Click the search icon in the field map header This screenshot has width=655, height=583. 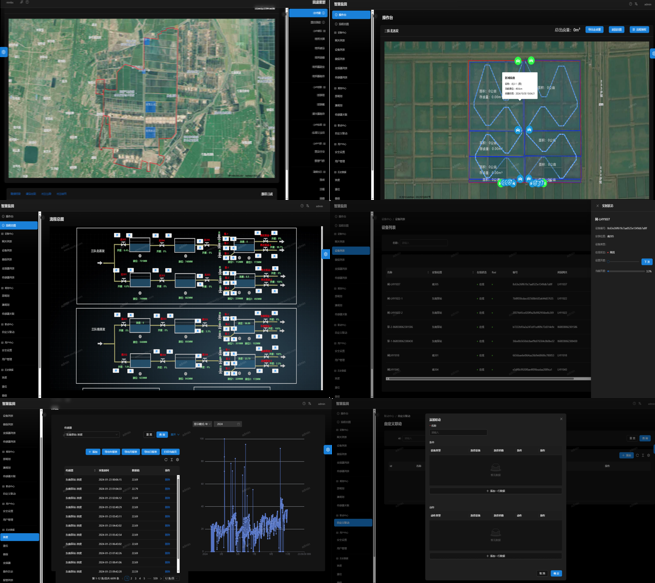coord(636,4)
